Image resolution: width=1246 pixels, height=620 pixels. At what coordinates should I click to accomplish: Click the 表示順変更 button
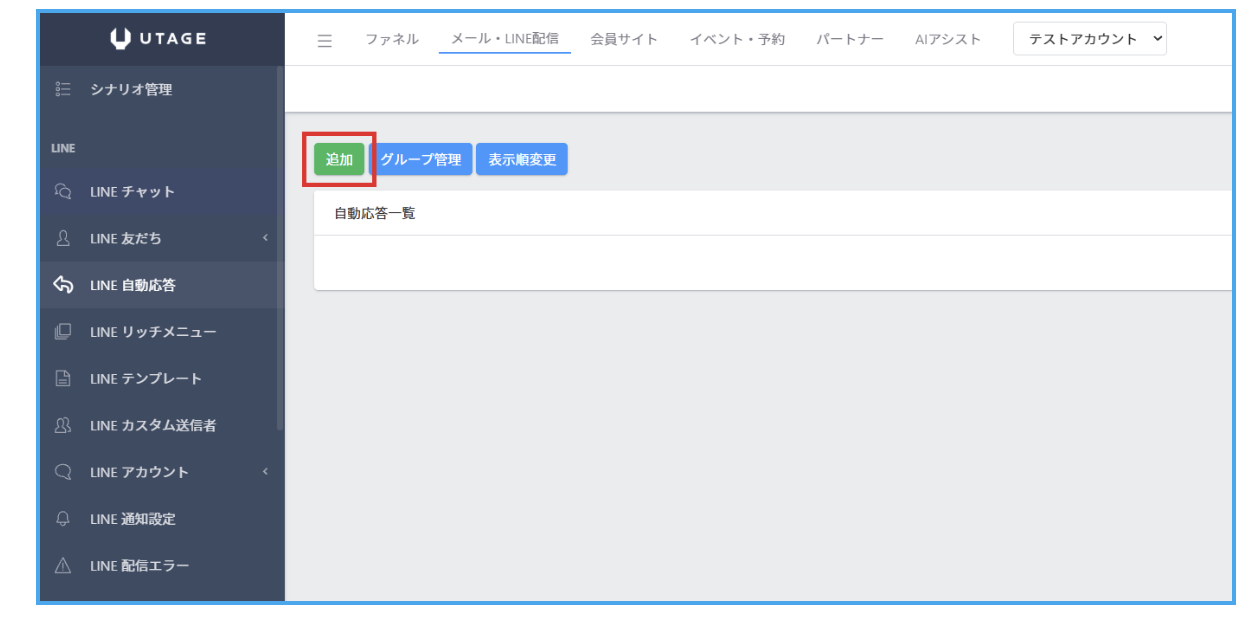pyautogui.click(x=522, y=160)
